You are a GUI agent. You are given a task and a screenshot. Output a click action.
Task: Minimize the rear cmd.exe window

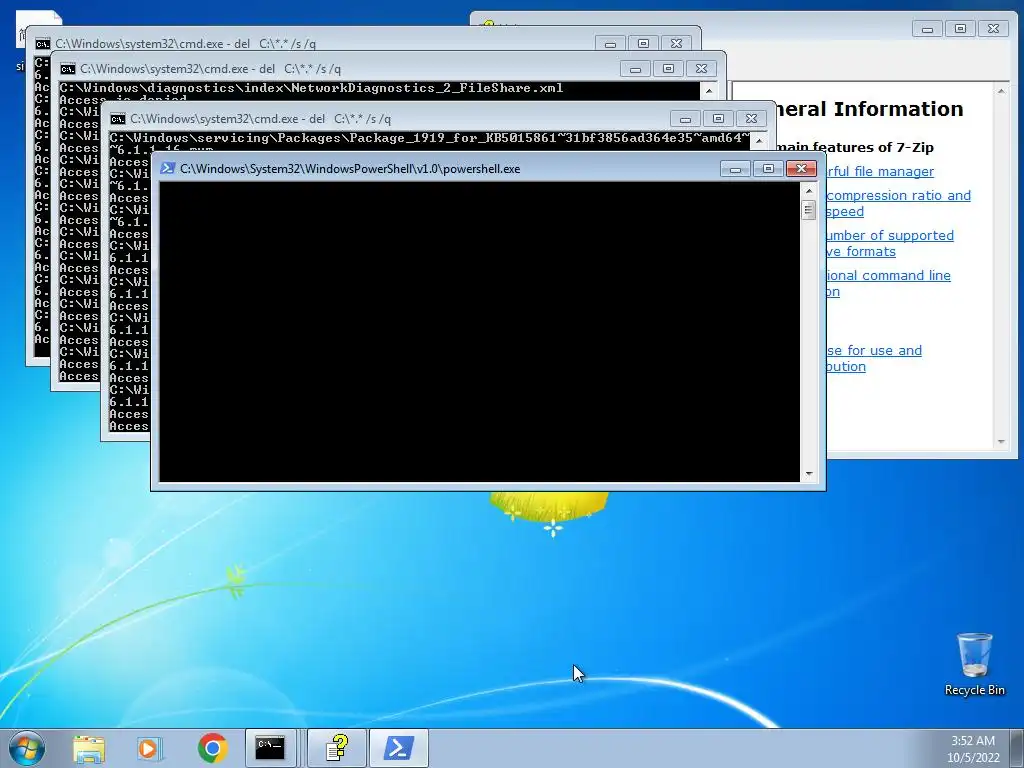tap(610, 44)
